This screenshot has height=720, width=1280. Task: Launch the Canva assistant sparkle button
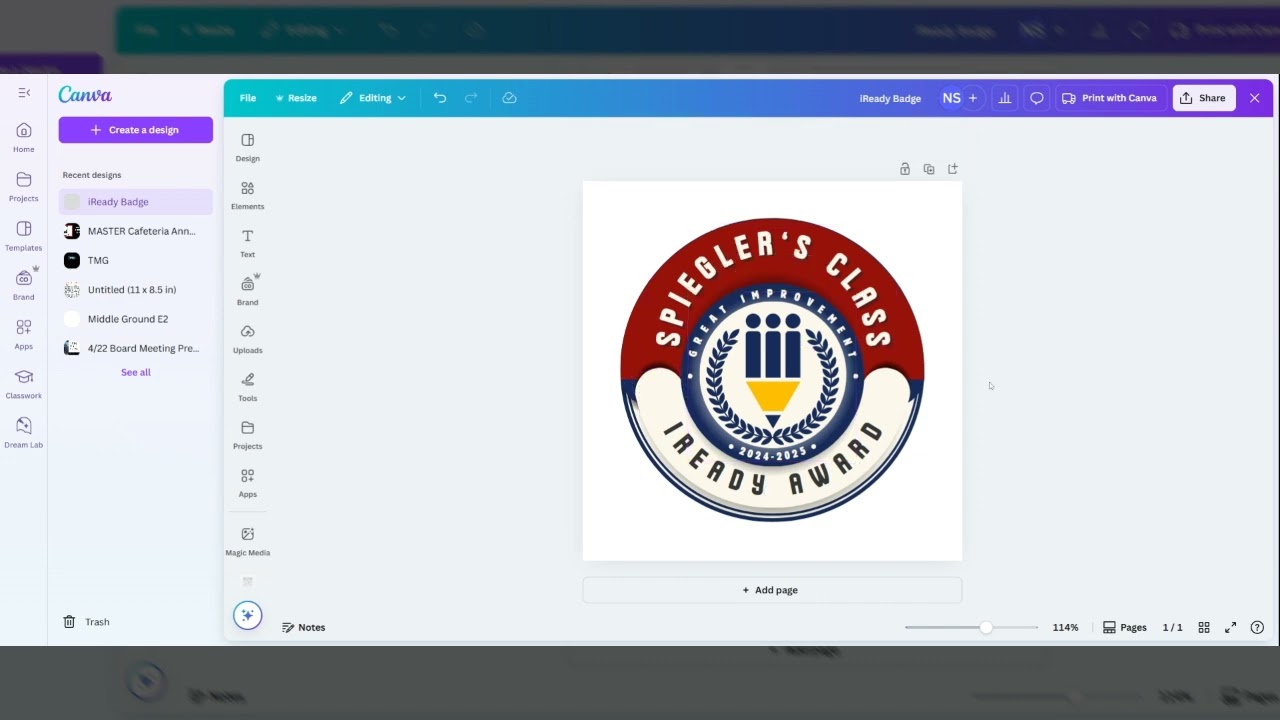click(x=248, y=615)
